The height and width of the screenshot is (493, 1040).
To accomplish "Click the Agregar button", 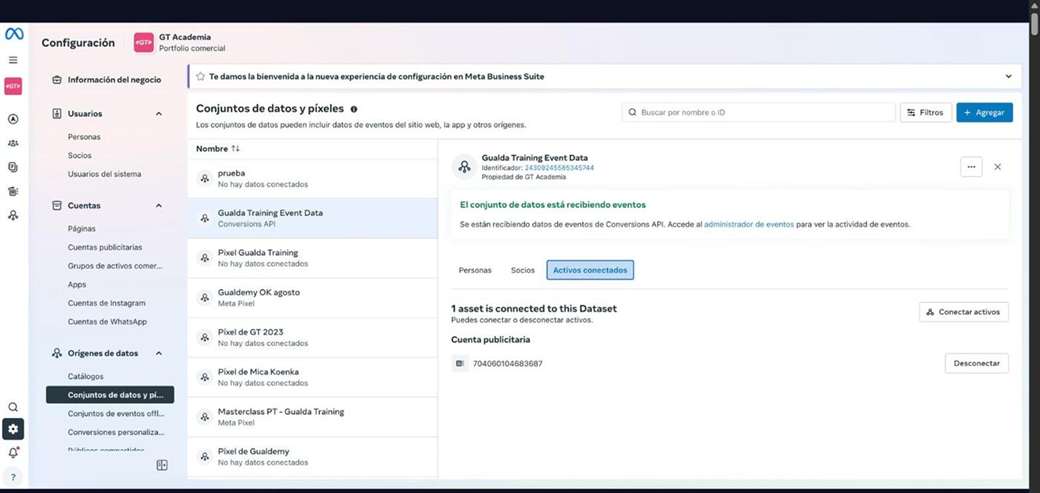I will (x=984, y=113).
